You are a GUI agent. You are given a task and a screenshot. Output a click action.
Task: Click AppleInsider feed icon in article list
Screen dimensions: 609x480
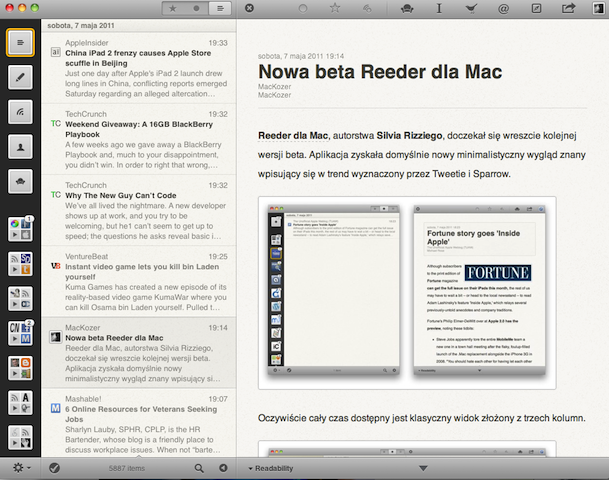(56, 52)
